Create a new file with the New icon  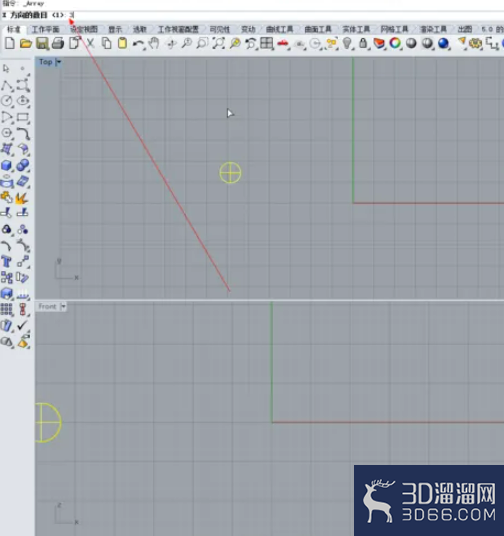[x=10, y=43]
